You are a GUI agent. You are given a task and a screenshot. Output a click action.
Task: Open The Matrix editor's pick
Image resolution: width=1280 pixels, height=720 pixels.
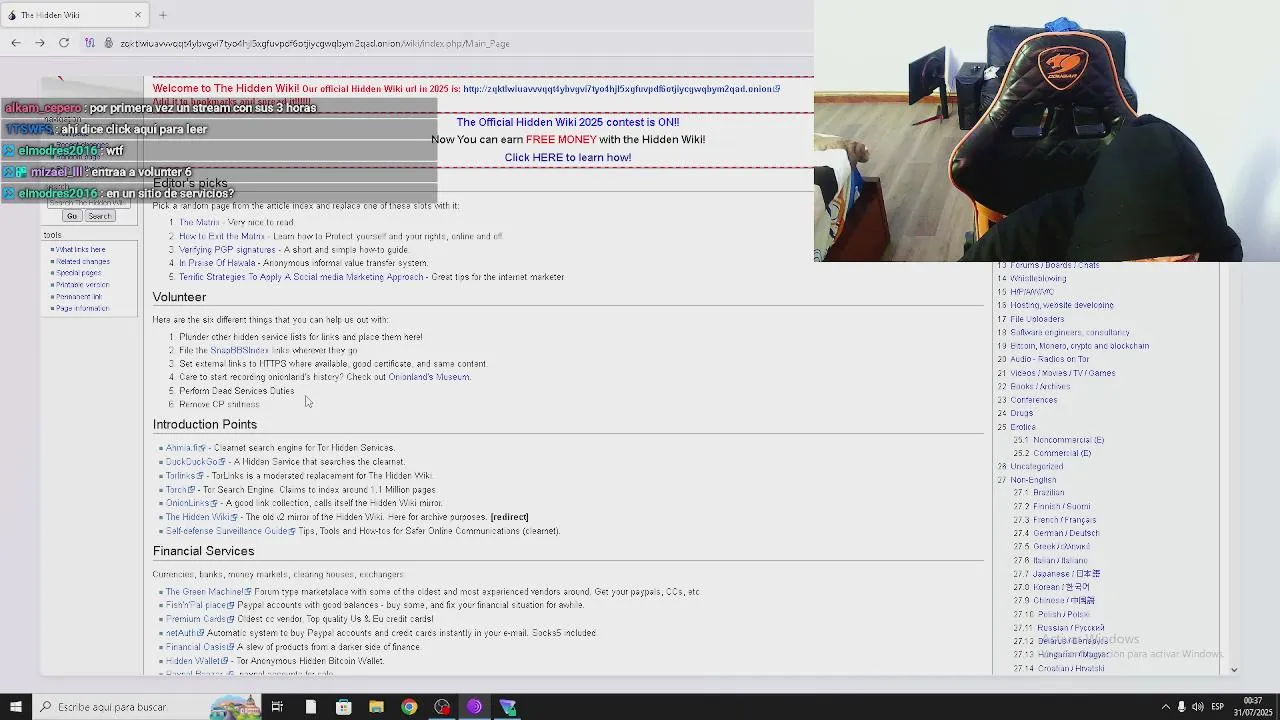(x=199, y=222)
